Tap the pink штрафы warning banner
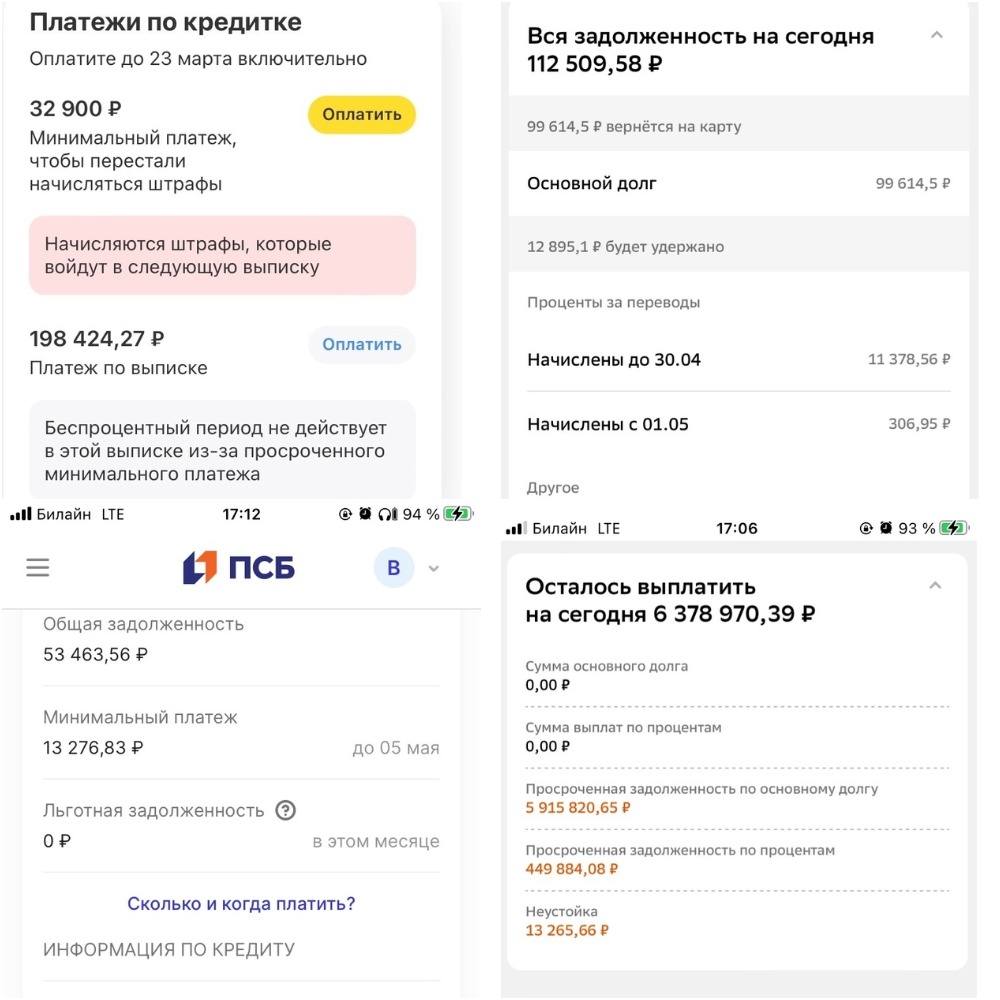Image resolution: width=1000 pixels, height=1000 pixels. pos(222,257)
